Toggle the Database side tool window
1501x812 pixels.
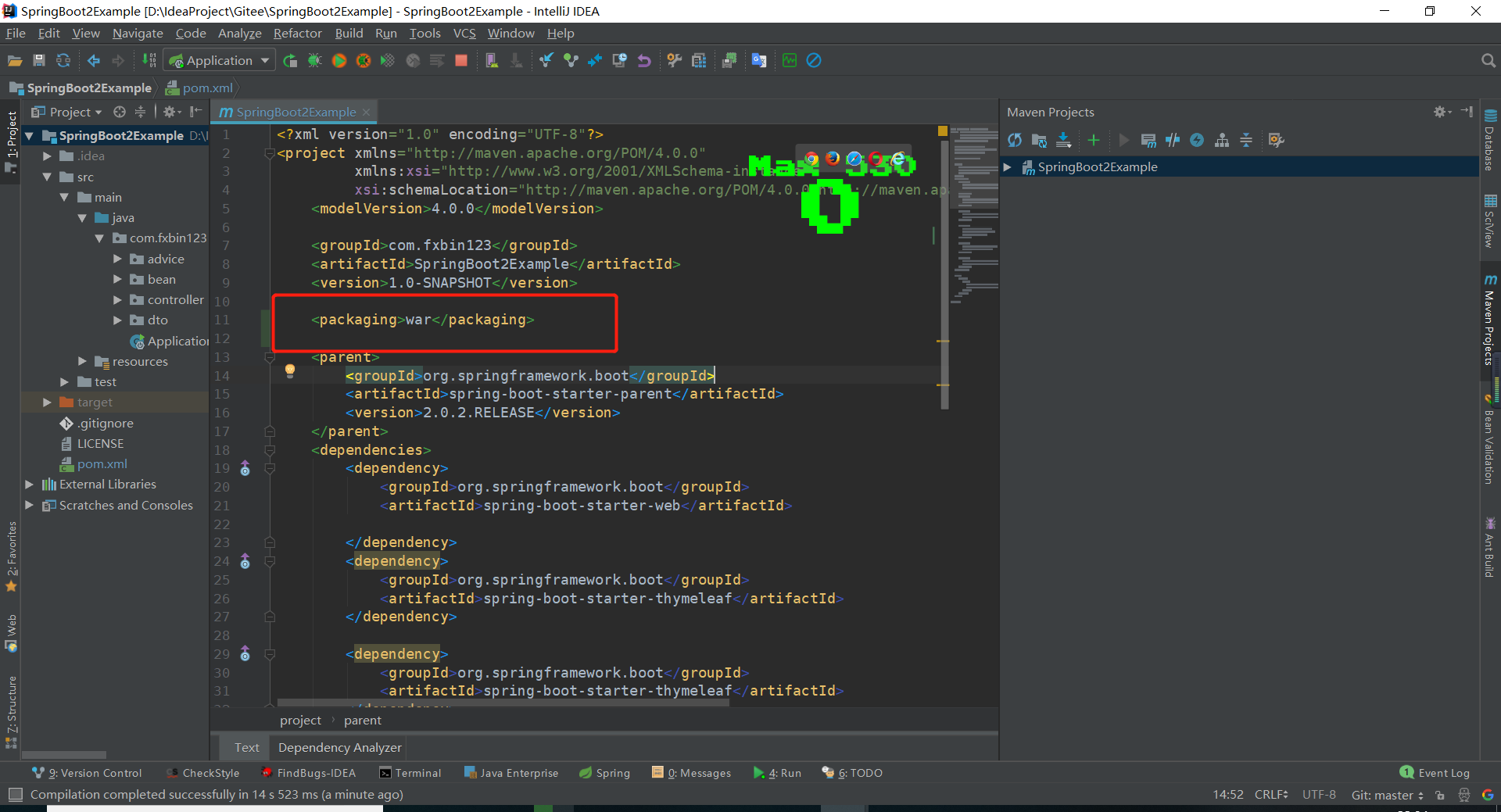coord(1490,141)
